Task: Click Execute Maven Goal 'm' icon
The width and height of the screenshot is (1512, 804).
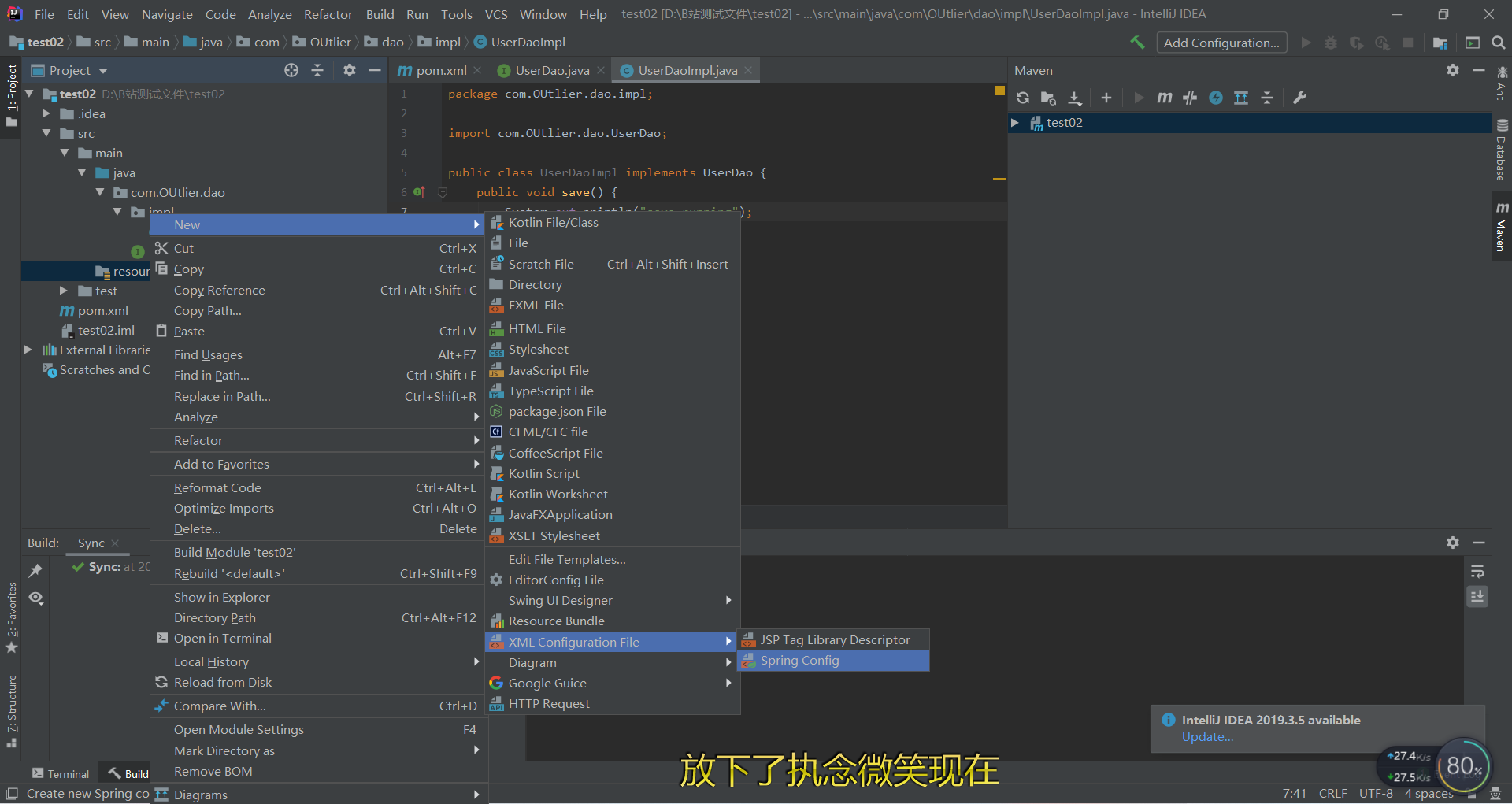Action: pos(1164,98)
